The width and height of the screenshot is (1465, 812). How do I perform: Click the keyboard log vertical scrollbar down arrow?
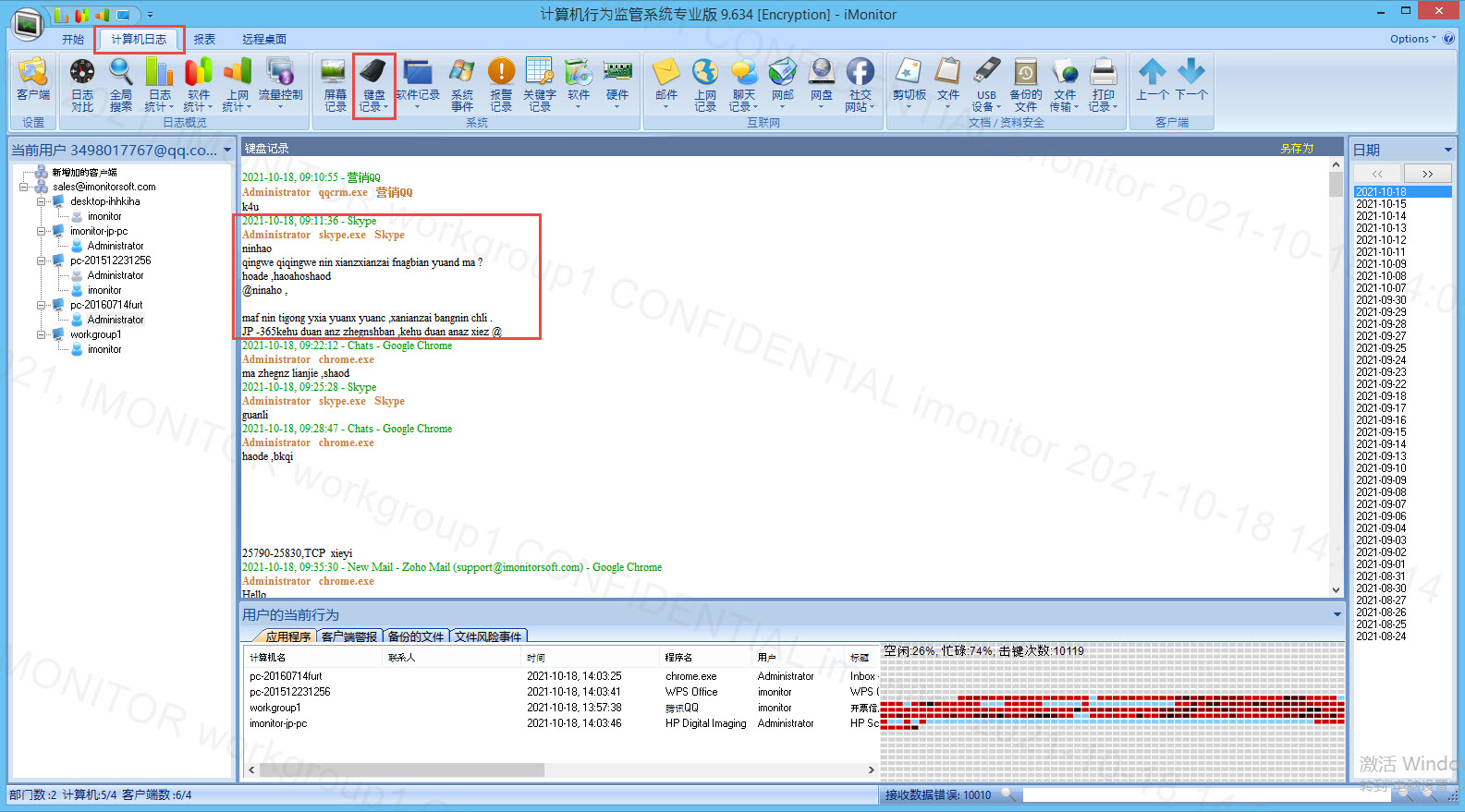pyautogui.click(x=1336, y=589)
